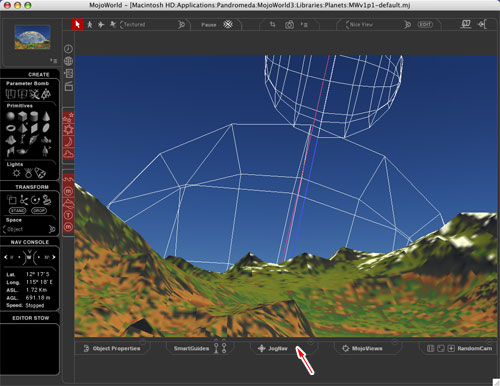Add a sphere primitive
The image size is (500, 386).
[11, 116]
